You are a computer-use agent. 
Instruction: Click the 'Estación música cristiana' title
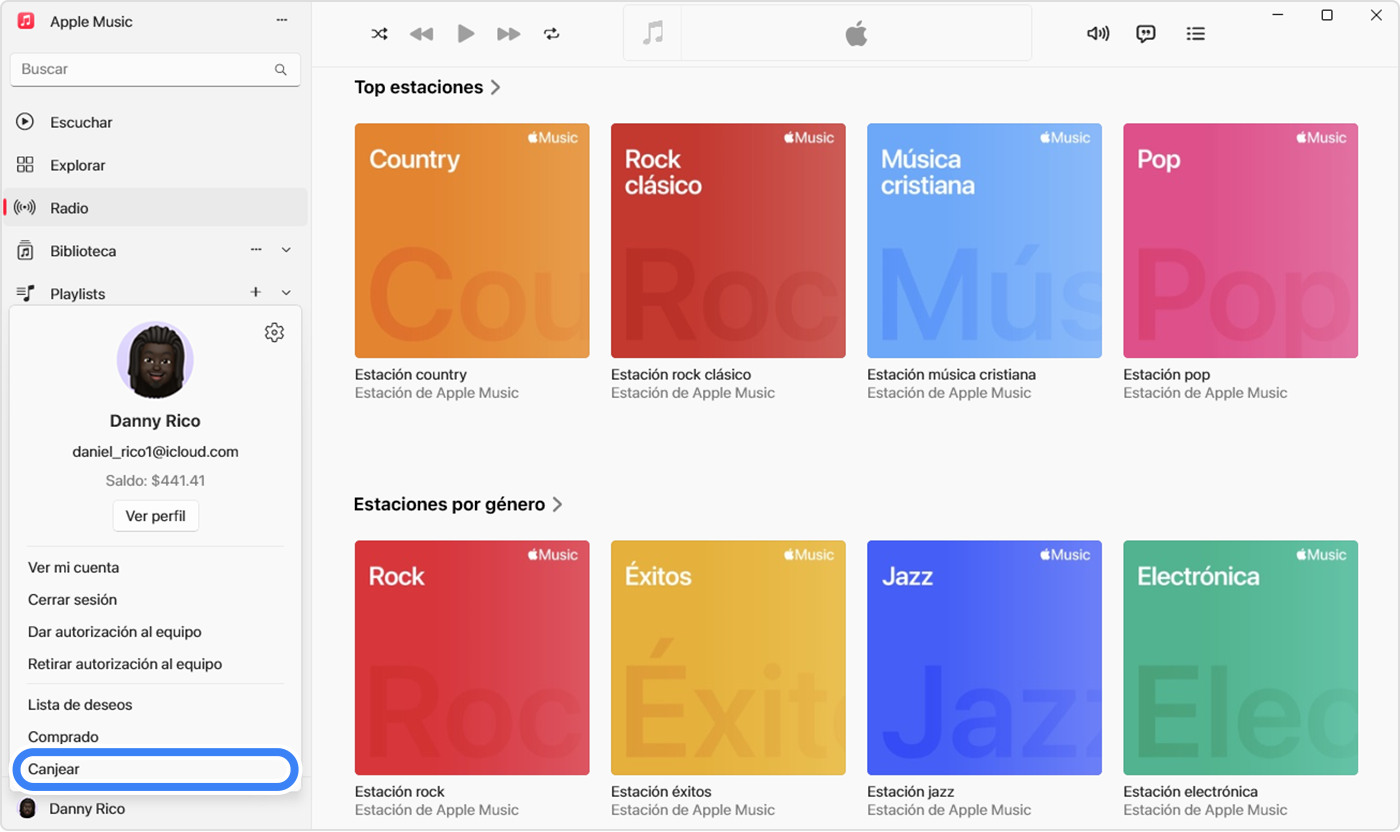[951, 375]
